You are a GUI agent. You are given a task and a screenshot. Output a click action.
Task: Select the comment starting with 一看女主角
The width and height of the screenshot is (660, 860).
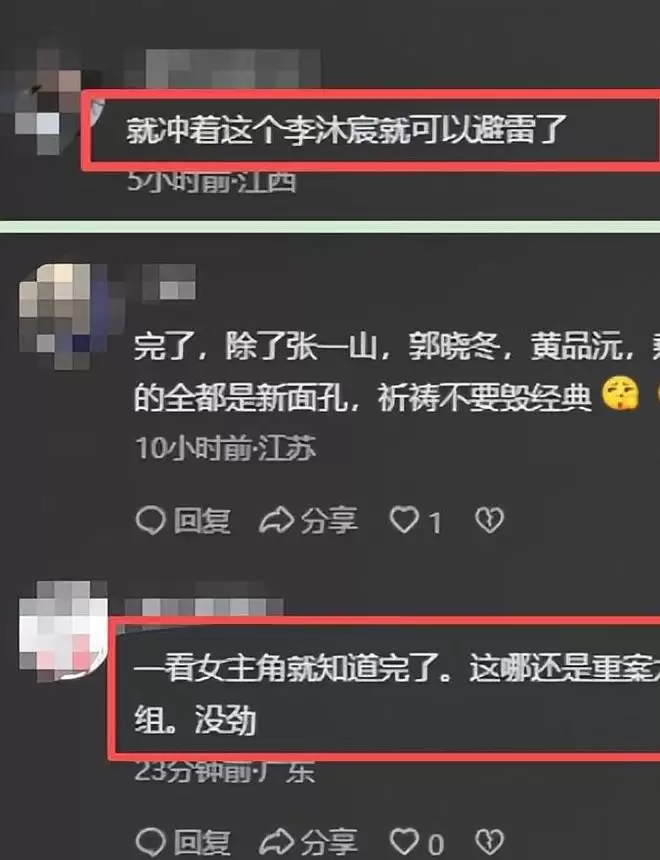(396, 694)
